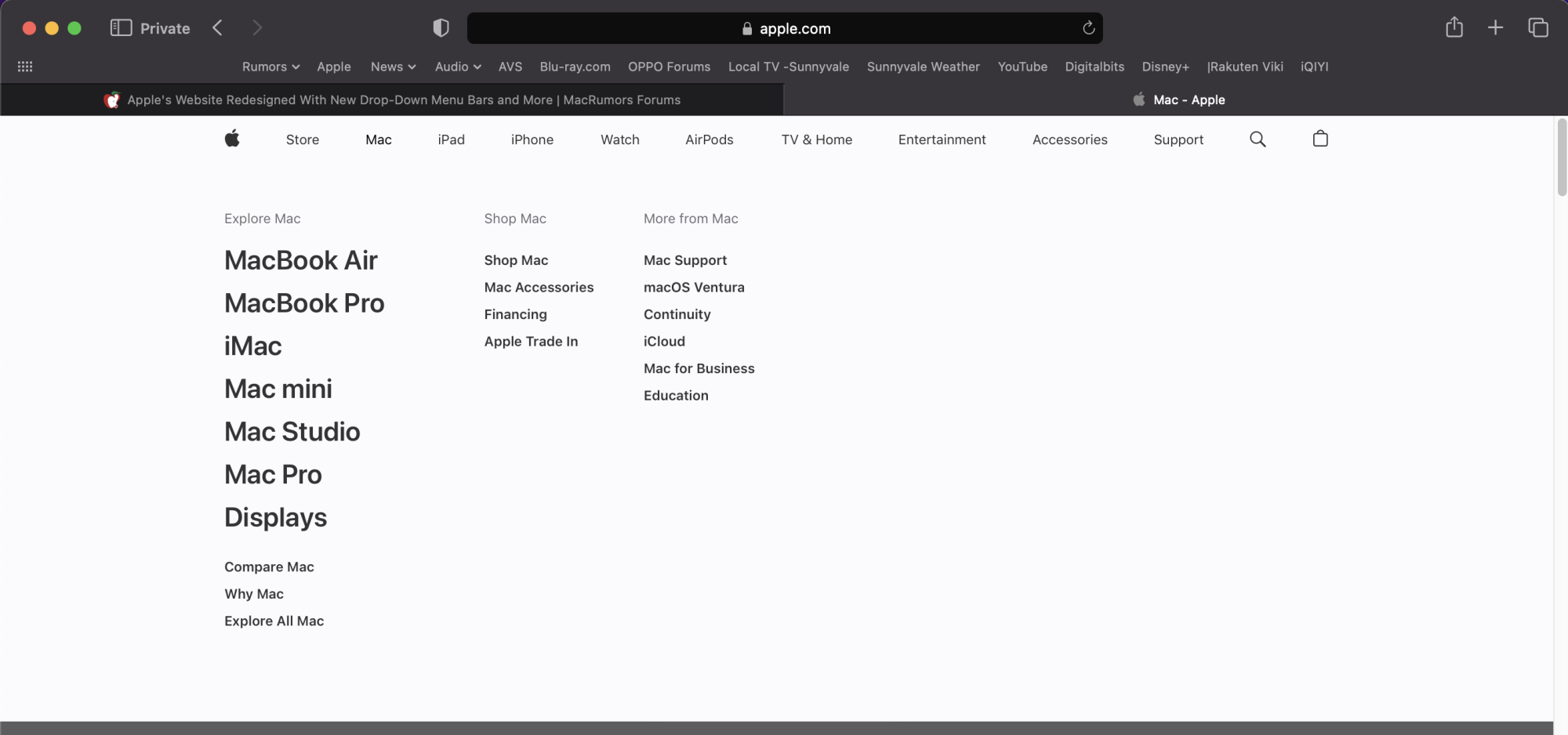Open the Displays link
This screenshot has width=1568, height=735.
coord(275,517)
